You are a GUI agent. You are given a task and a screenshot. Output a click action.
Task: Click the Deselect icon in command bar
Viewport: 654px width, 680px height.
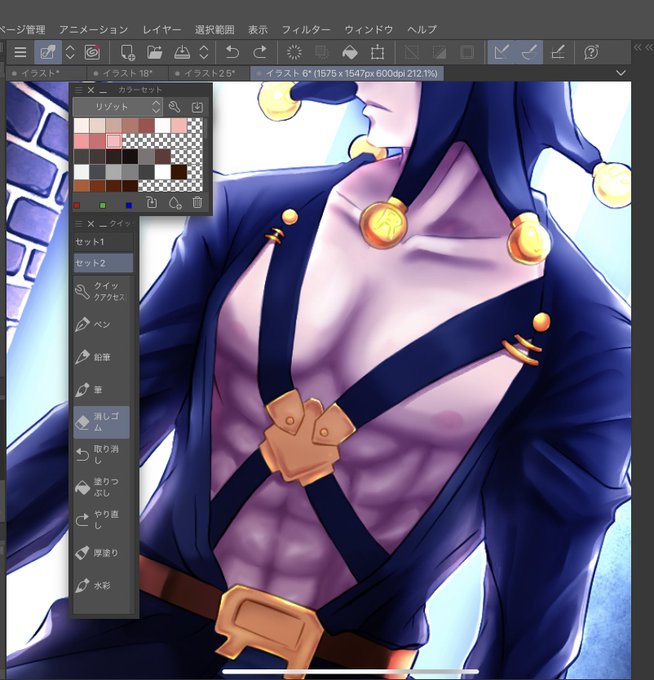[x=412, y=52]
